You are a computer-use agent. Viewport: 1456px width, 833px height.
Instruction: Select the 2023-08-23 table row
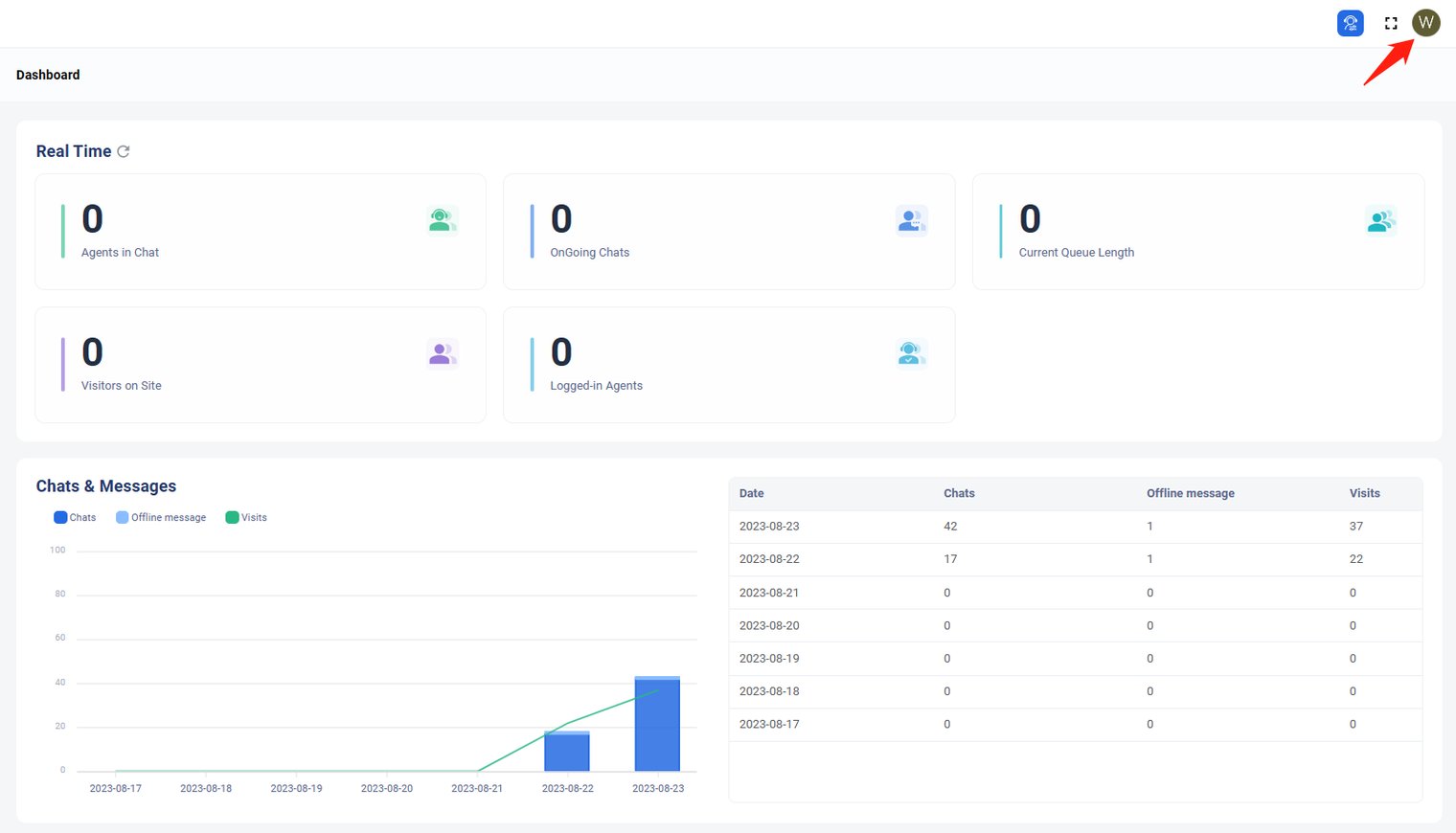[1075, 527]
